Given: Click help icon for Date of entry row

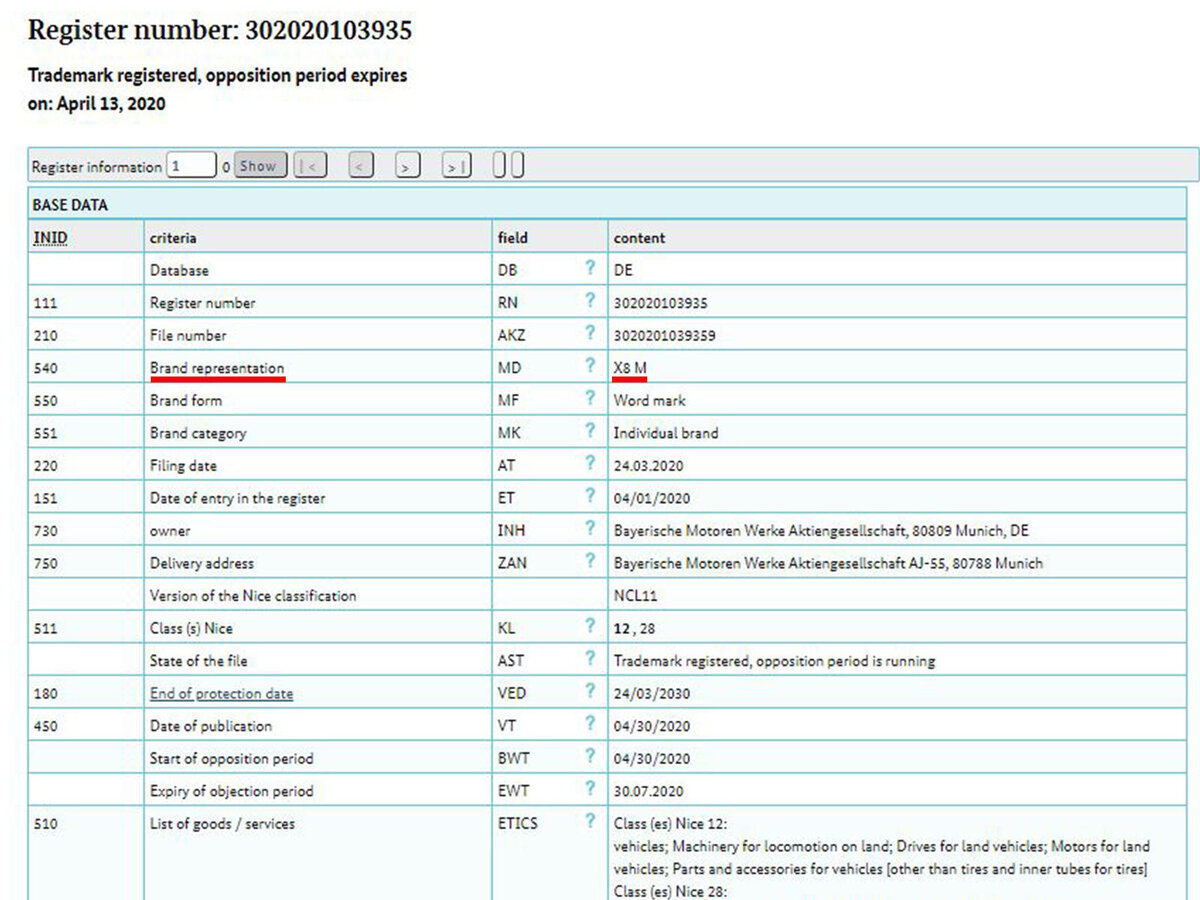Looking at the screenshot, I should click(590, 496).
